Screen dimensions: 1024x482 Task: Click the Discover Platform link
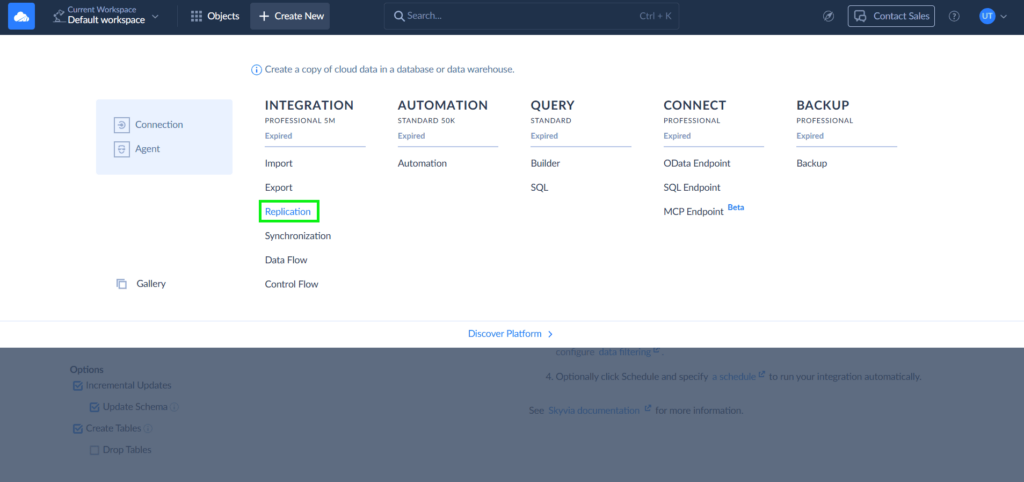point(511,334)
